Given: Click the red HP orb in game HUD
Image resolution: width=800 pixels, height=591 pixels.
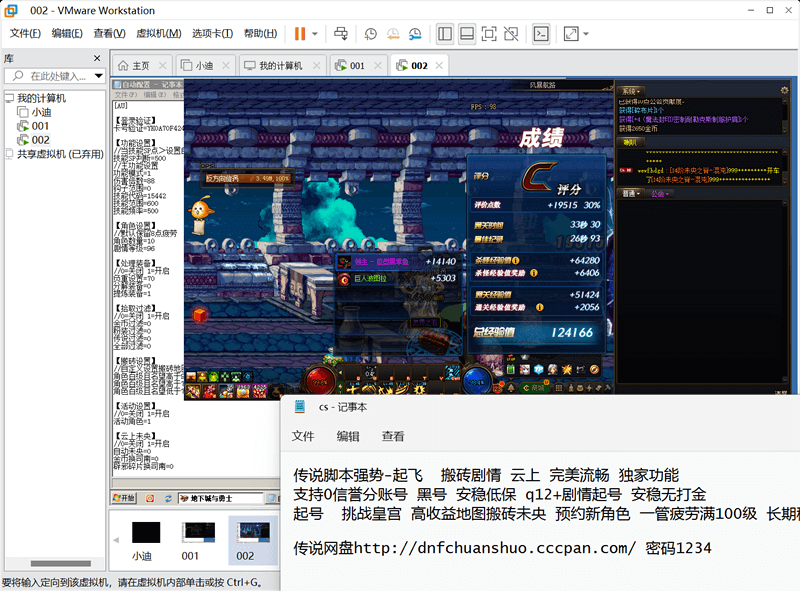Looking at the screenshot, I should [319, 380].
